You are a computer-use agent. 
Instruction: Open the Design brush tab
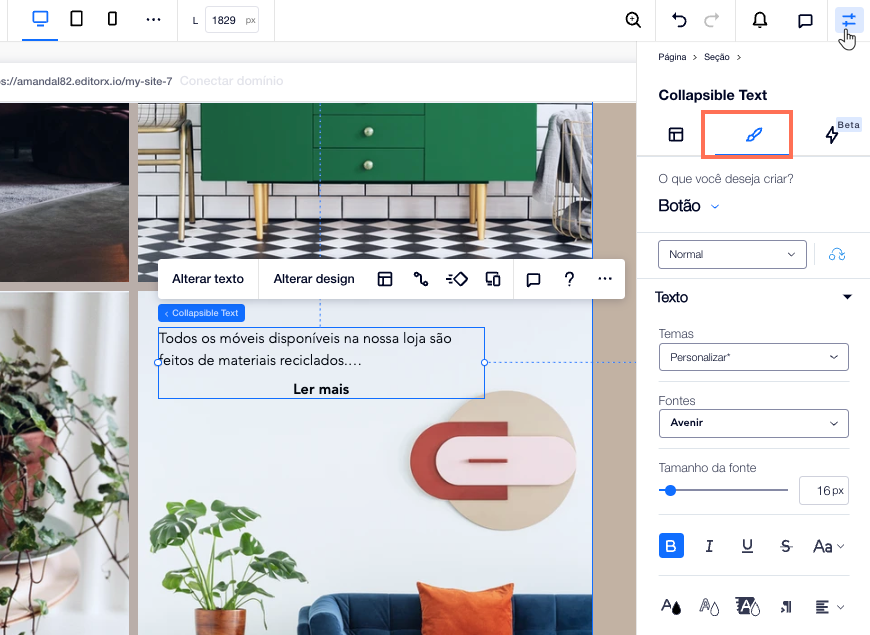pos(753,134)
